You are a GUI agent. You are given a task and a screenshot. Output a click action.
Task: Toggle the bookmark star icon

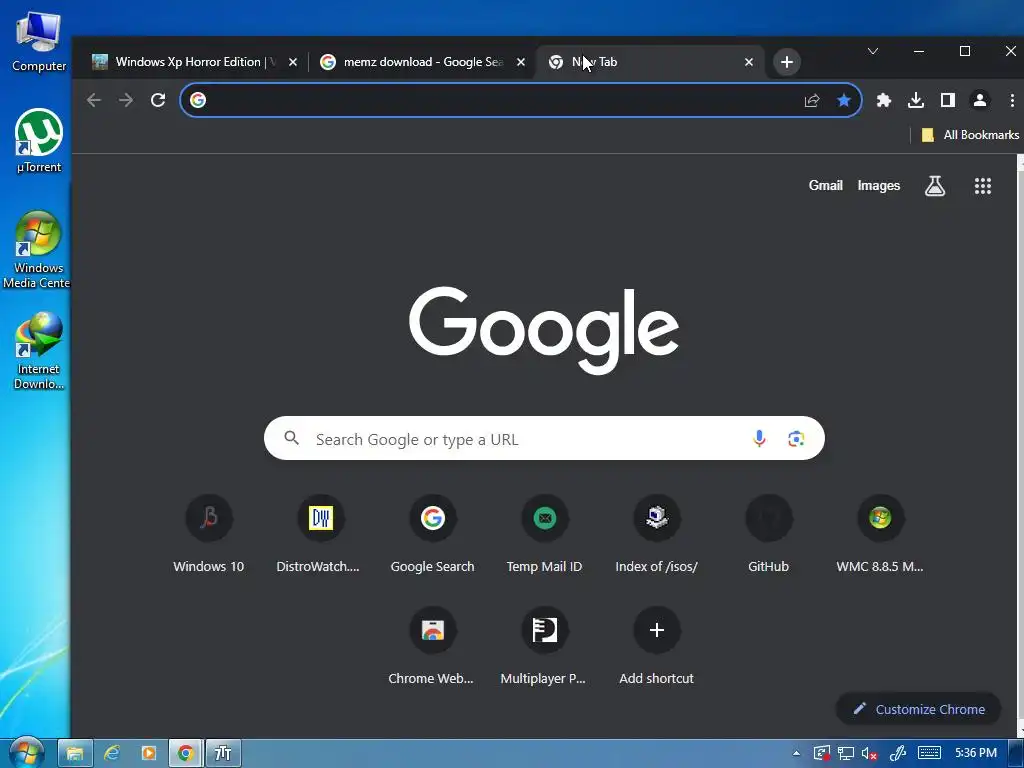(x=844, y=100)
